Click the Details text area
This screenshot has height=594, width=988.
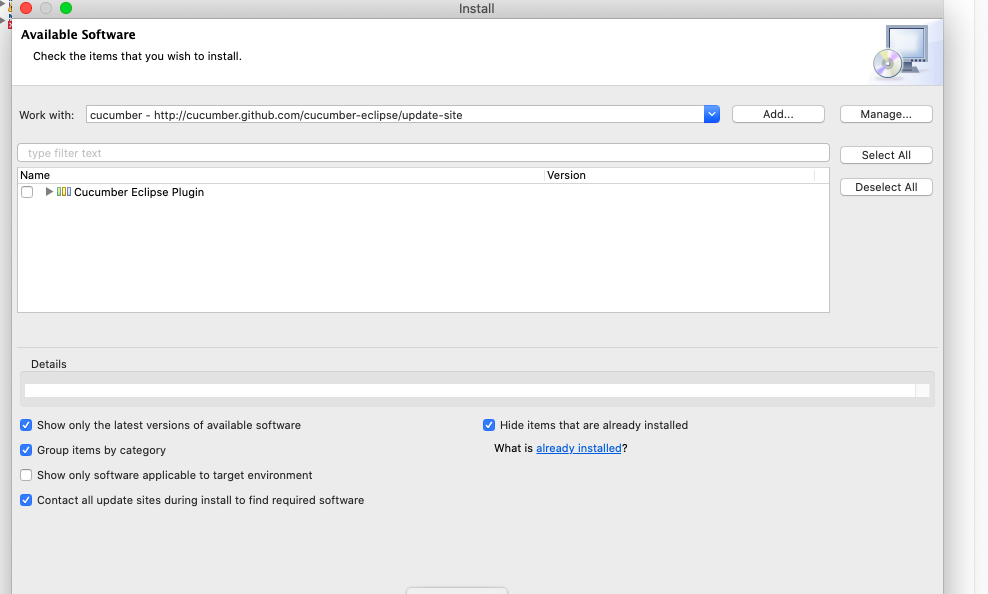coord(469,391)
